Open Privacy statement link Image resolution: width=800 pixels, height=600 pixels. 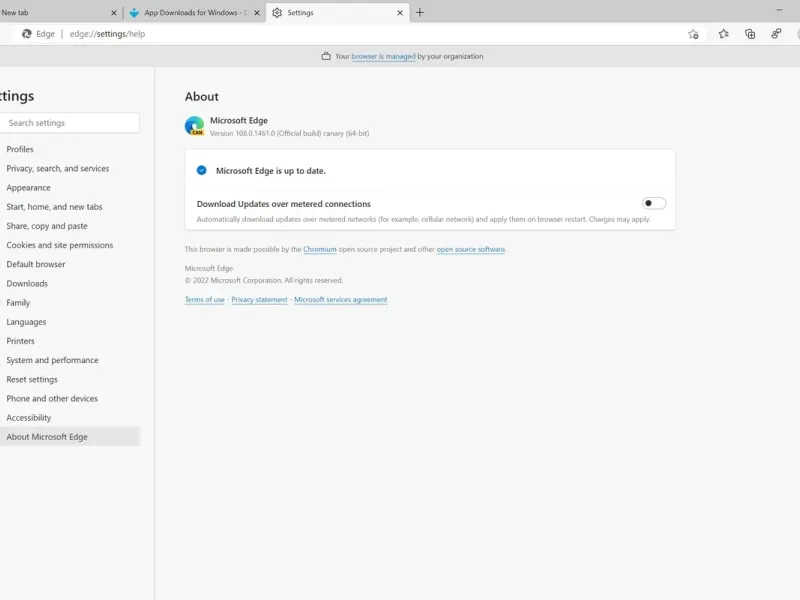point(259,299)
